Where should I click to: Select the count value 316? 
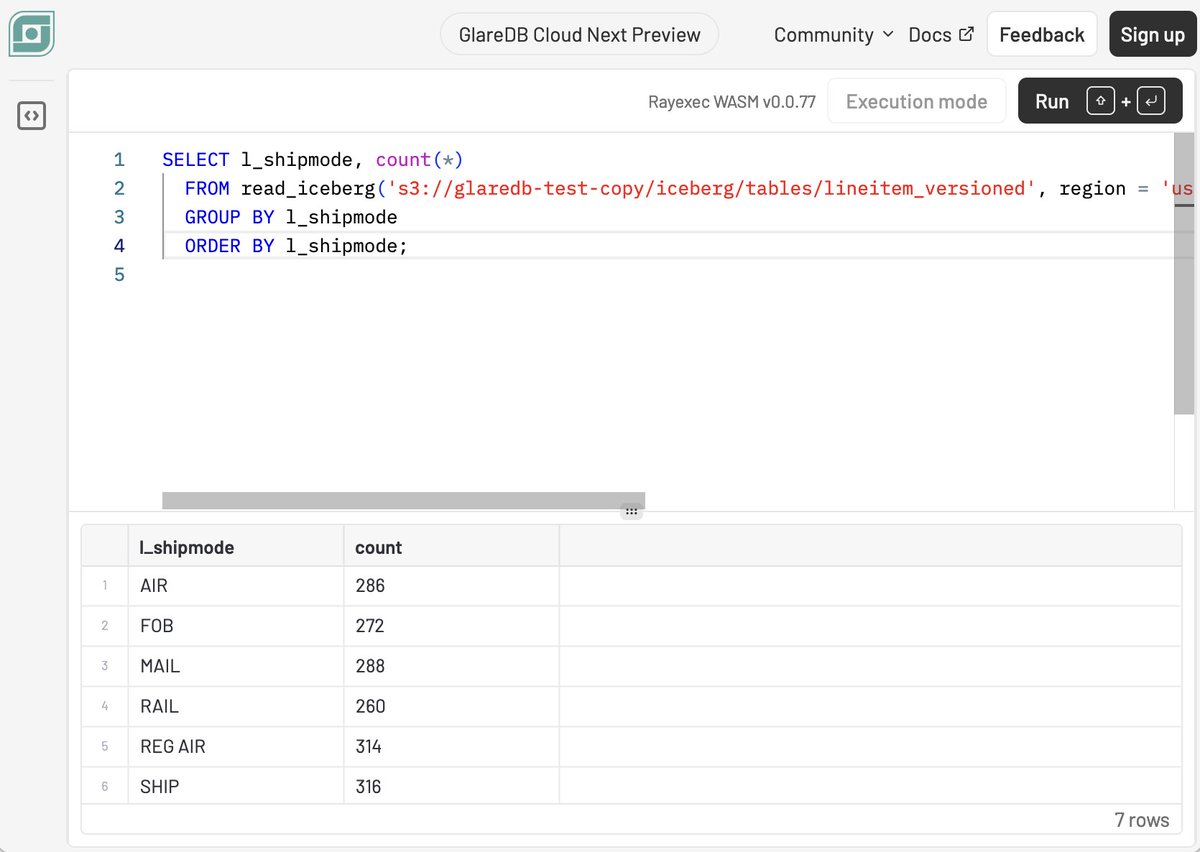451,786
